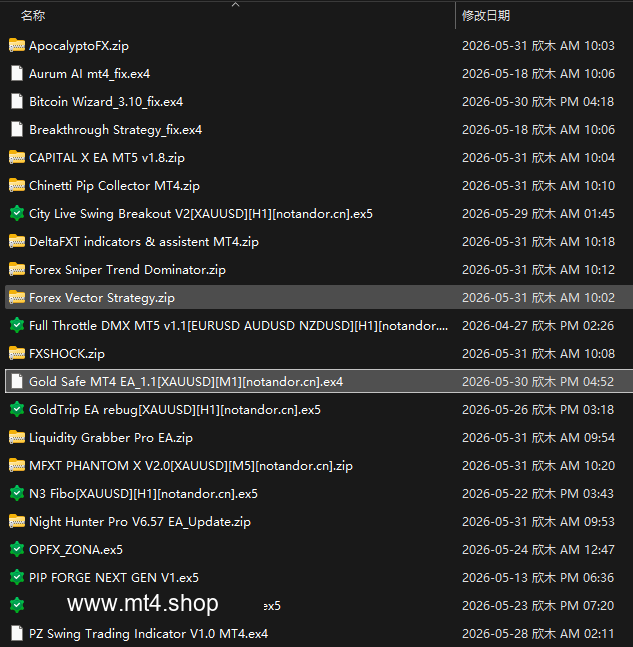Click the FXSHOCK.zip folder icon
Image resolution: width=633 pixels, height=647 pixels.
[x=17, y=354]
